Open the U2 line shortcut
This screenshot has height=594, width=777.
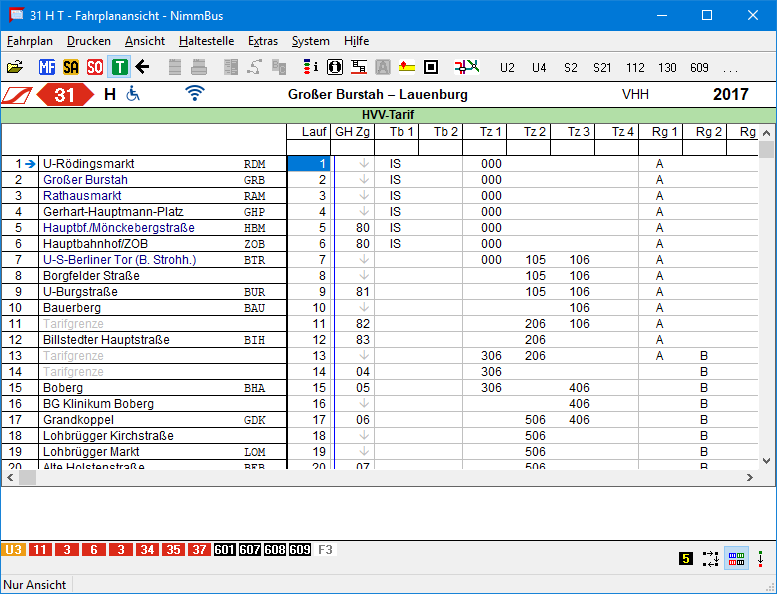(x=508, y=68)
